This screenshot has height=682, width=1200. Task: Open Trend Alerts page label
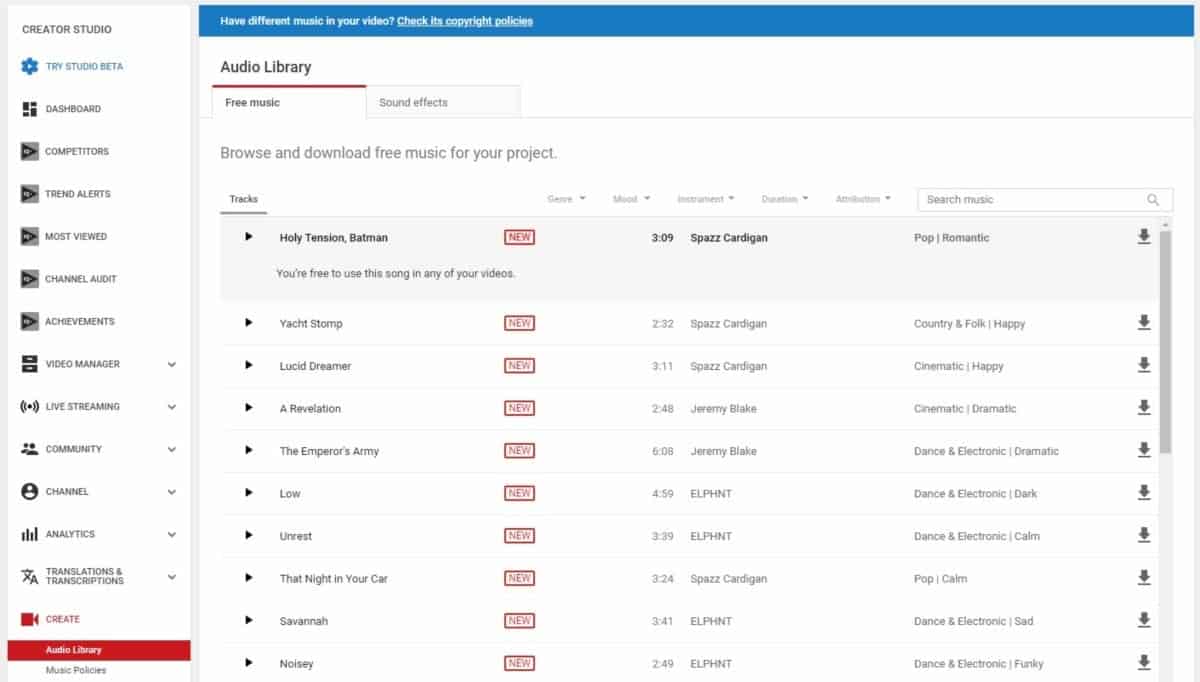tap(78, 194)
